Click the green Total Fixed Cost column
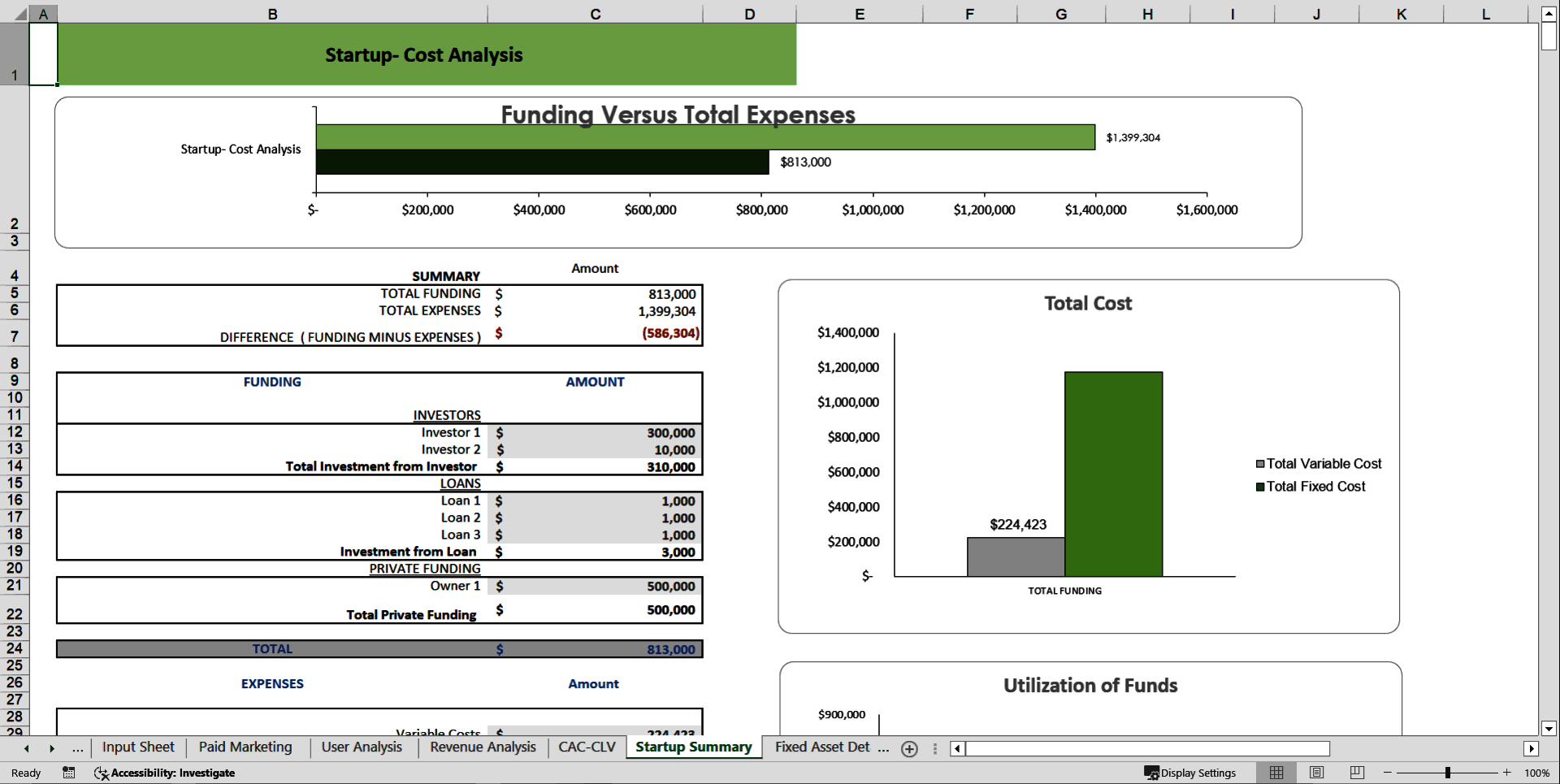This screenshot has height=784, width=1560. 1113,474
